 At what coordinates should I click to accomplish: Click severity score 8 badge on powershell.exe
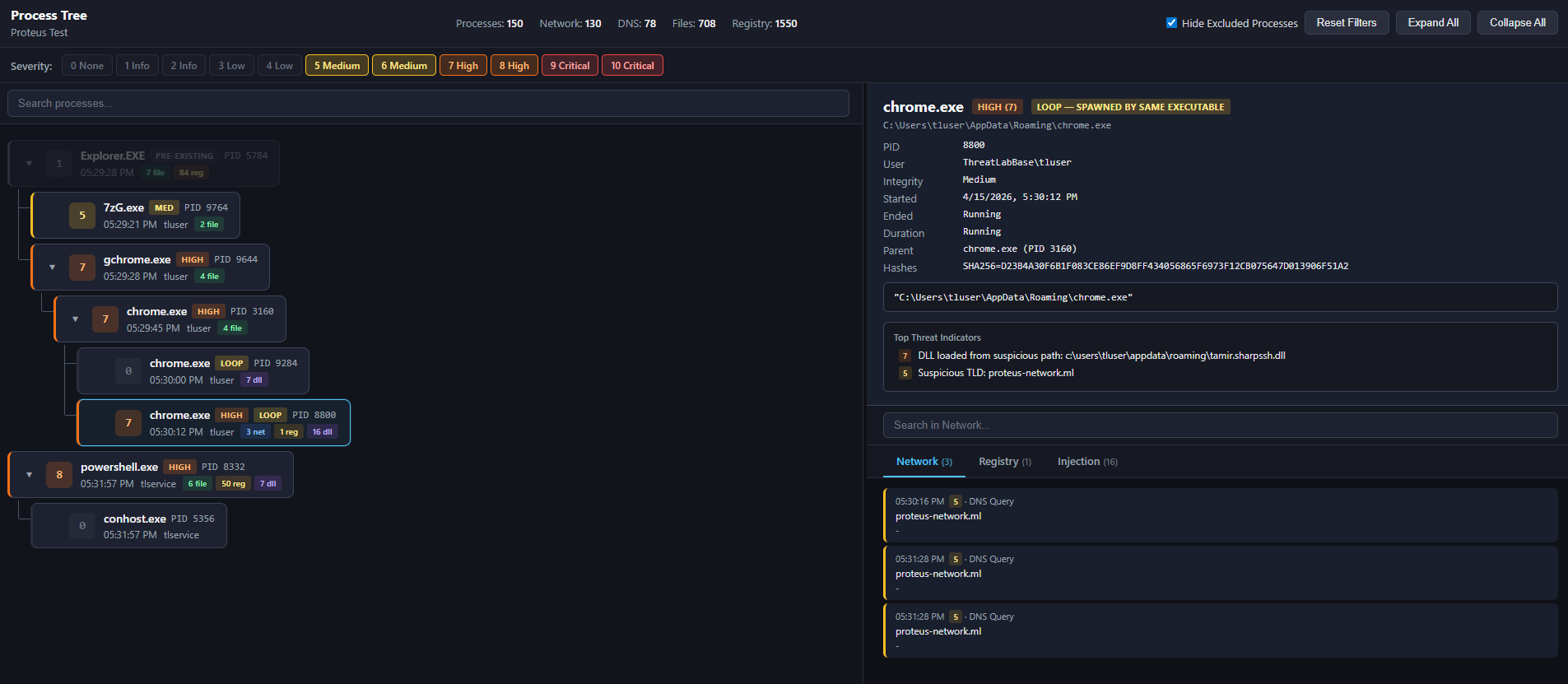point(59,475)
